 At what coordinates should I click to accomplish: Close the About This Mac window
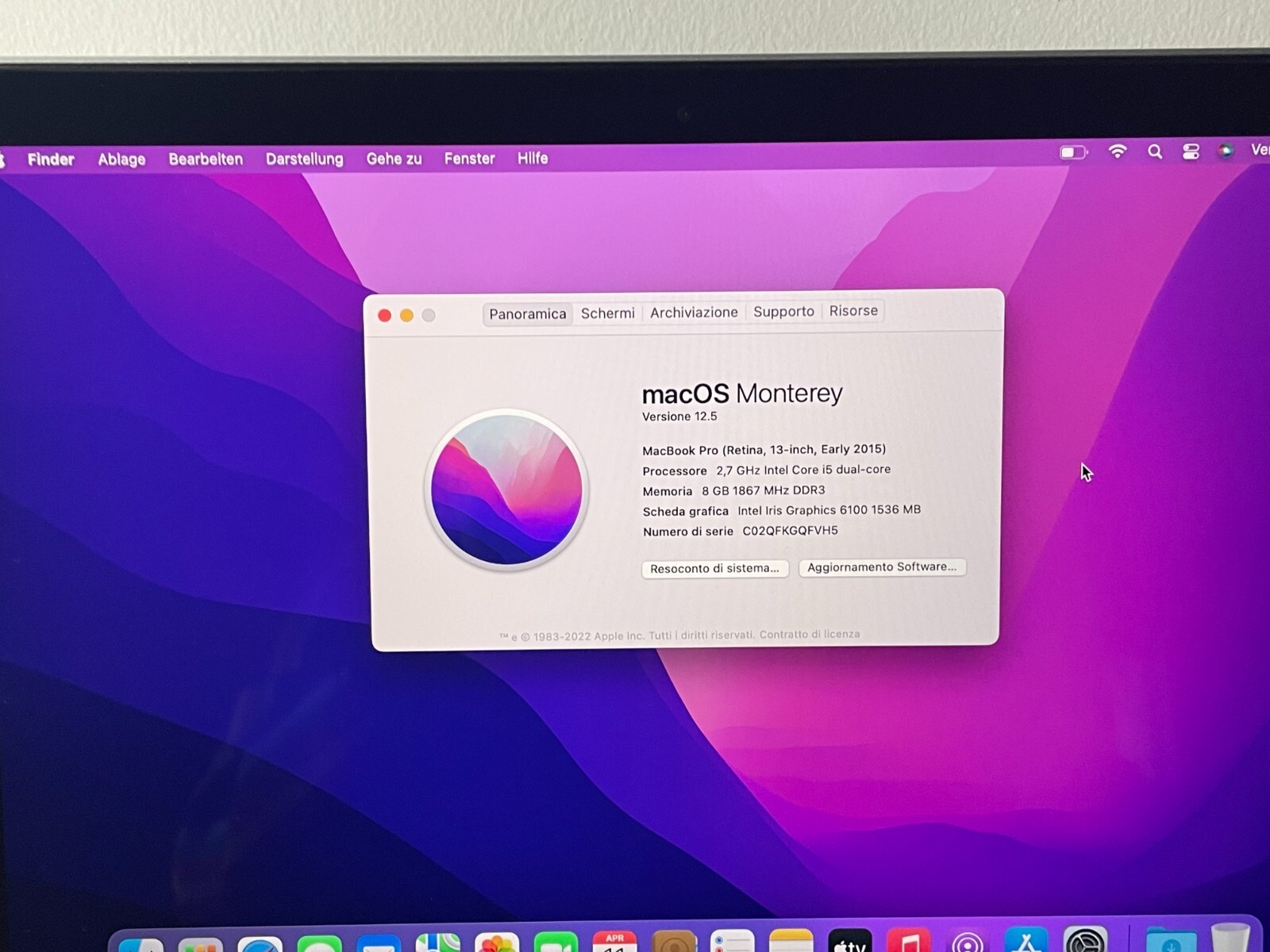384,316
